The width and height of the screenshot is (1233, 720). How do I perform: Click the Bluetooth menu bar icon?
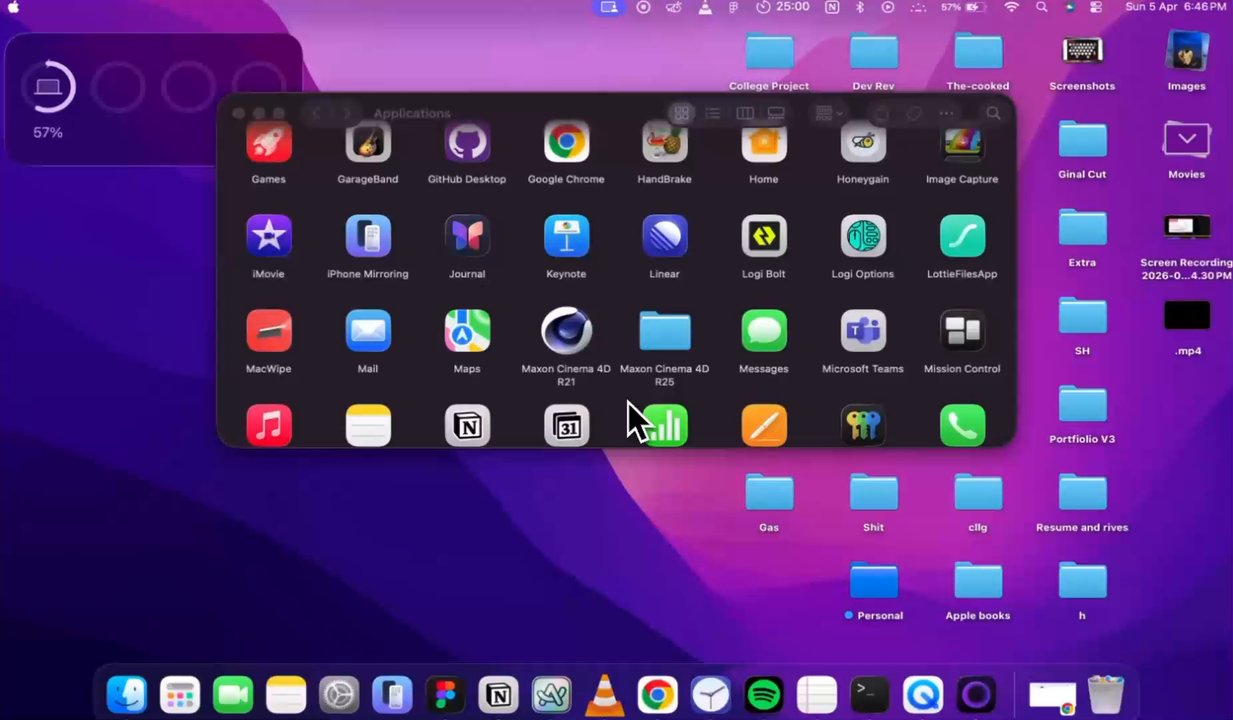point(859,7)
